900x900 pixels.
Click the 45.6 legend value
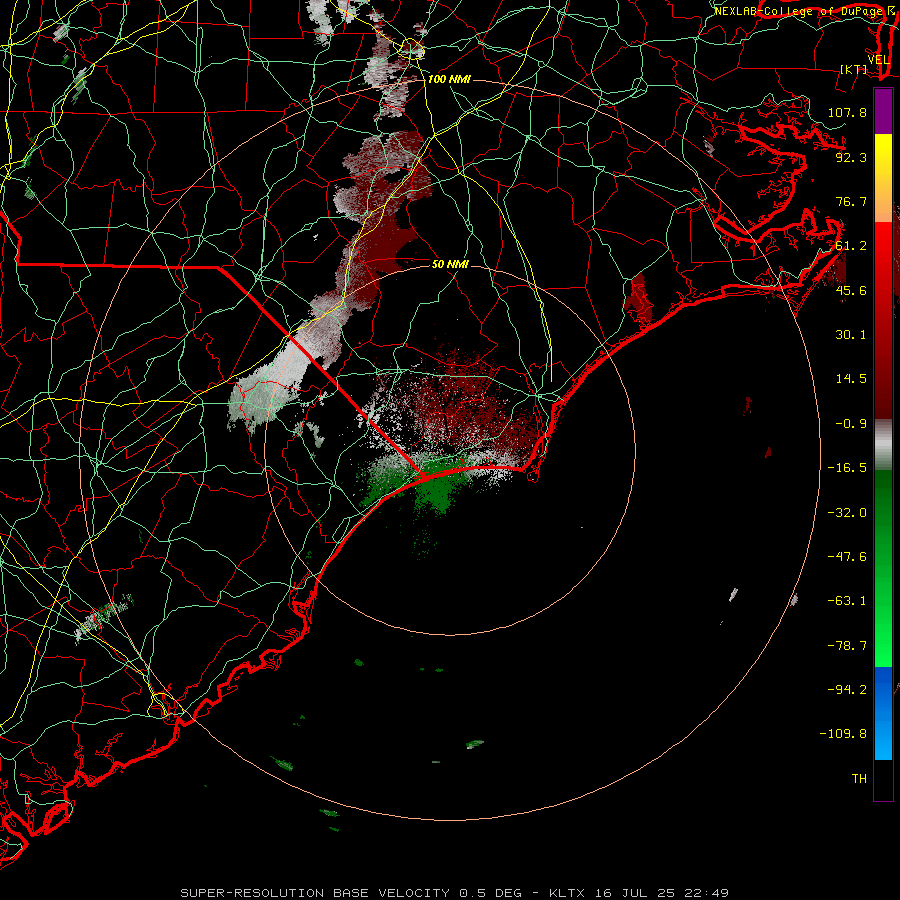click(851, 290)
